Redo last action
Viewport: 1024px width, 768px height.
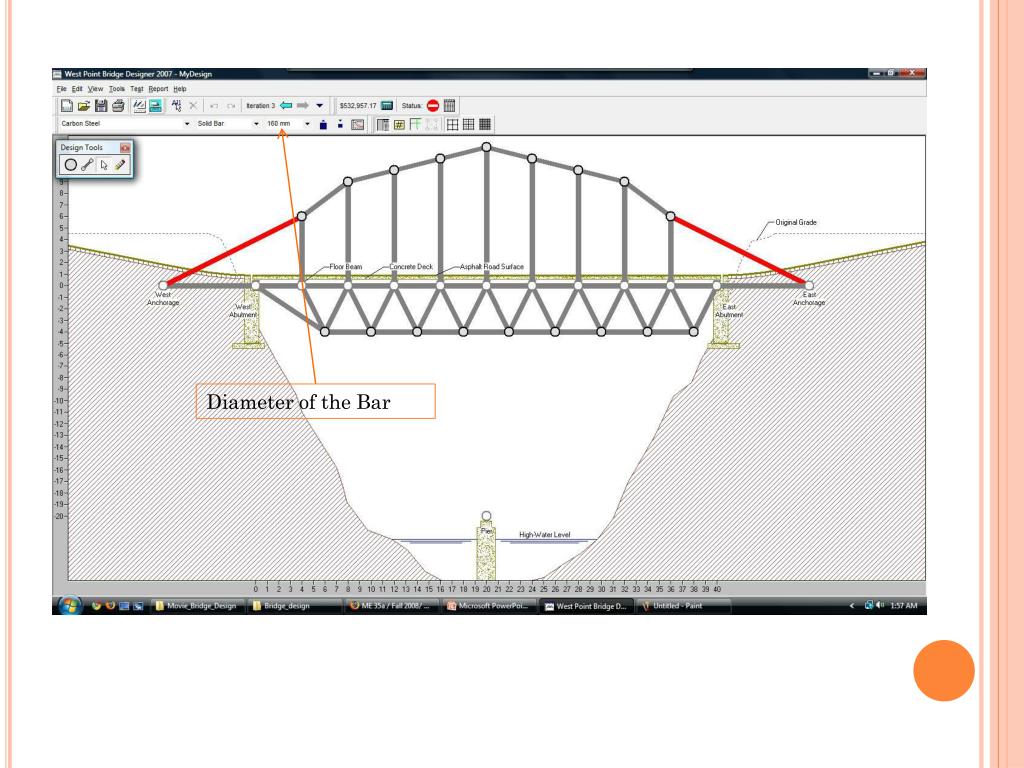[x=231, y=106]
